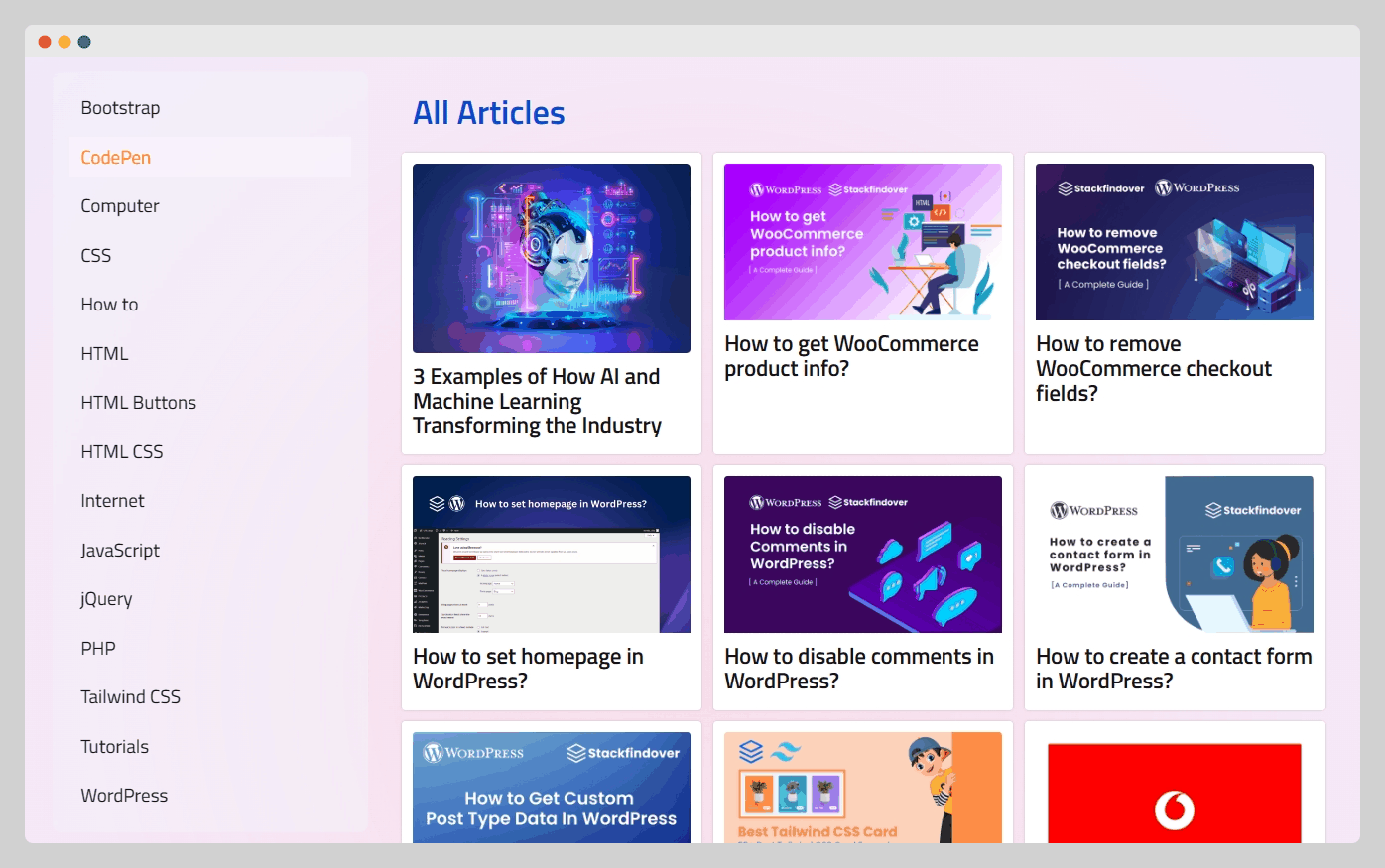Click "How to disable comments in WordPress?" title
Image resolution: width=1385 pixels, height=868 pixels.
[859, 669]
